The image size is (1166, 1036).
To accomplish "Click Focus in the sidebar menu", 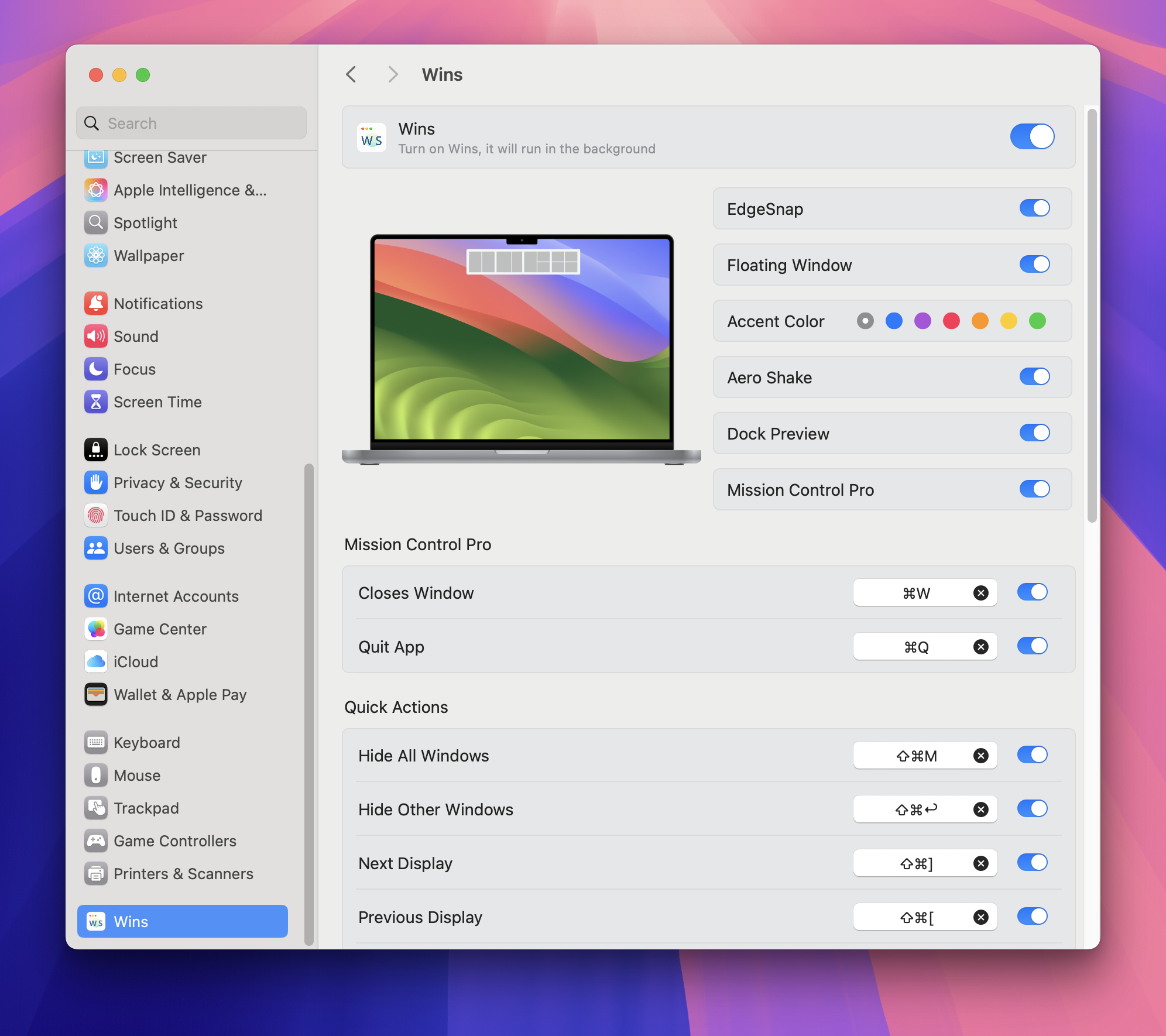I will point(135,369).
